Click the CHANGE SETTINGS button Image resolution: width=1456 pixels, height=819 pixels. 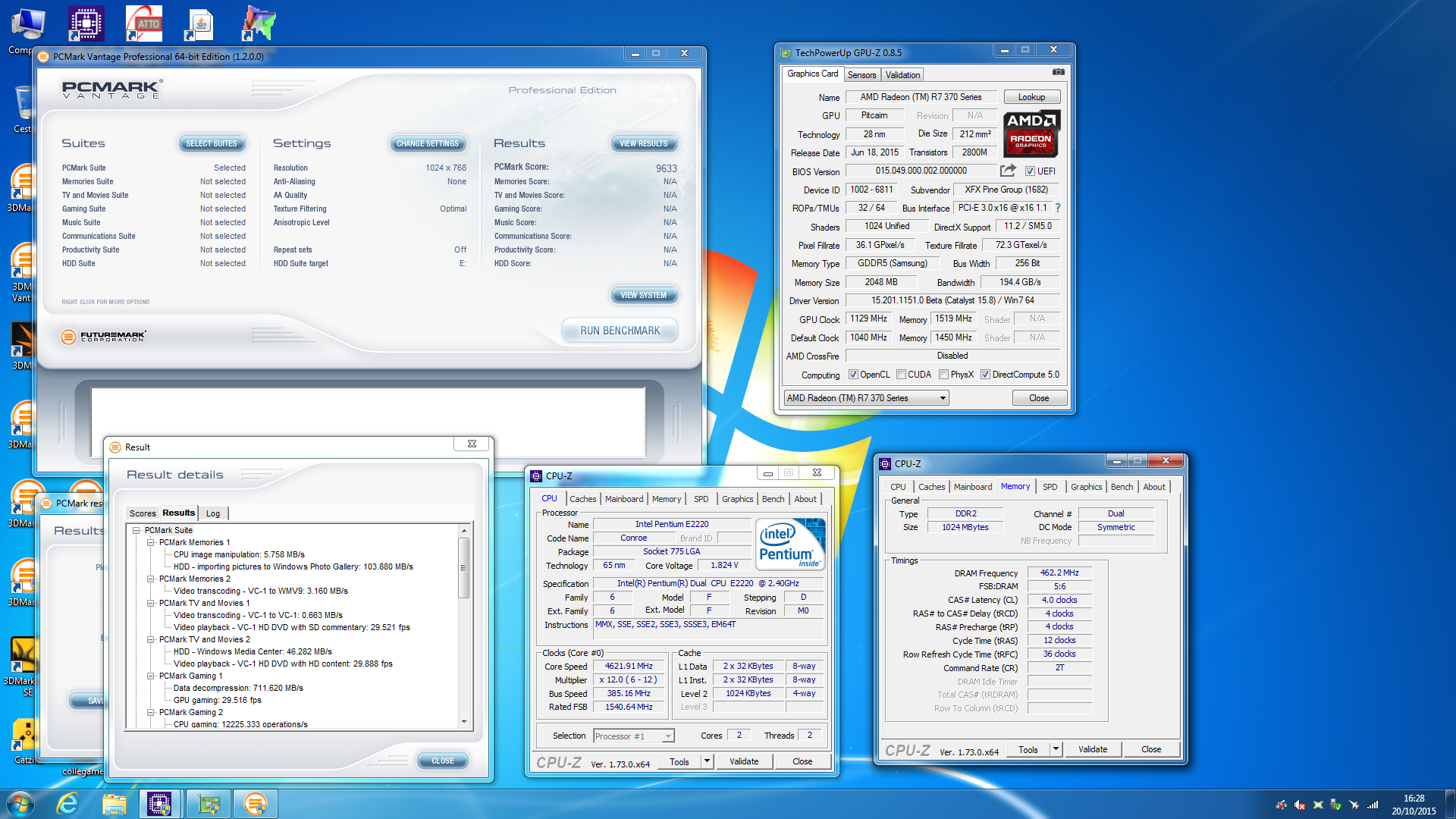click(428, 143)
